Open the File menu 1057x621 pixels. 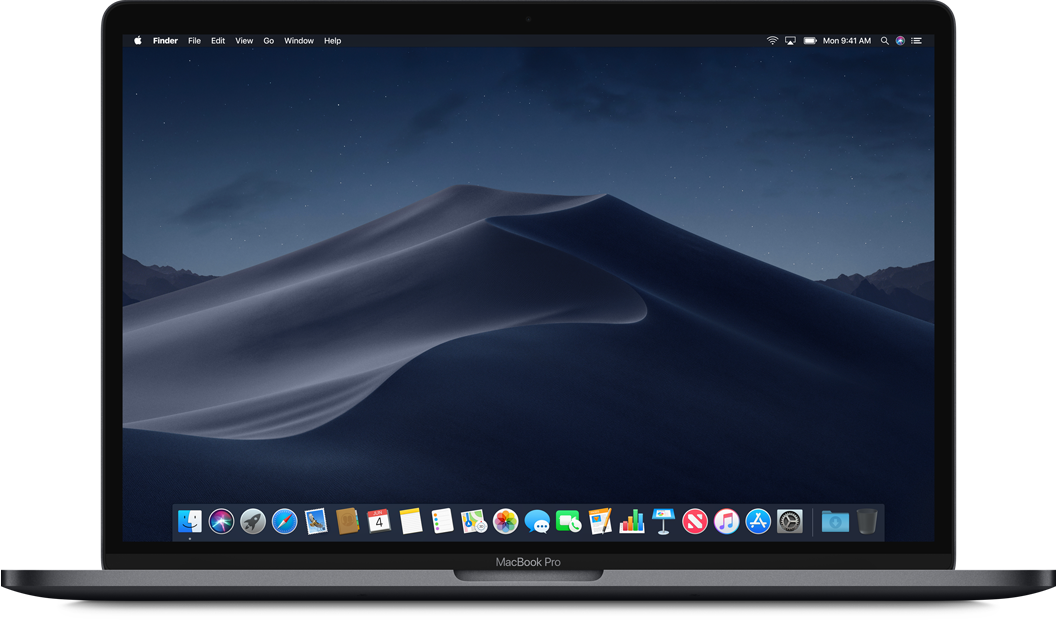coord(194,41)
